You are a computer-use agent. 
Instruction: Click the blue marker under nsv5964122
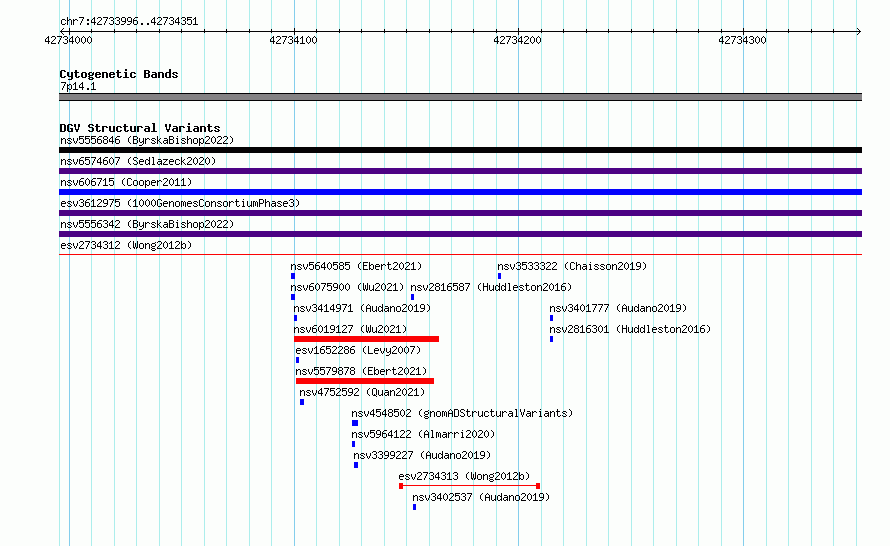click(x=354, y=444)
